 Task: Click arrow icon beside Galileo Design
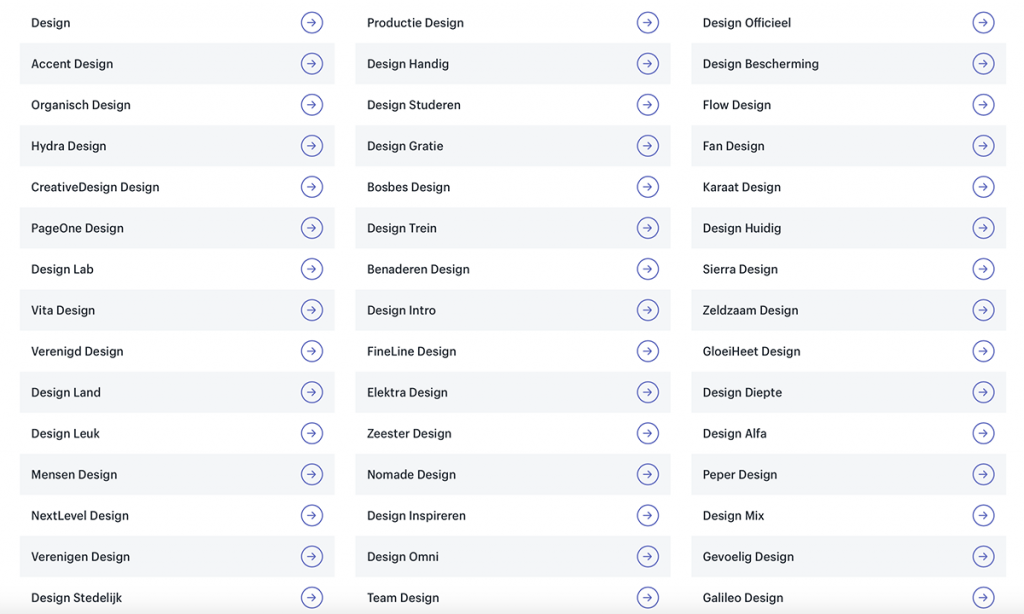[x=984, y=598]
